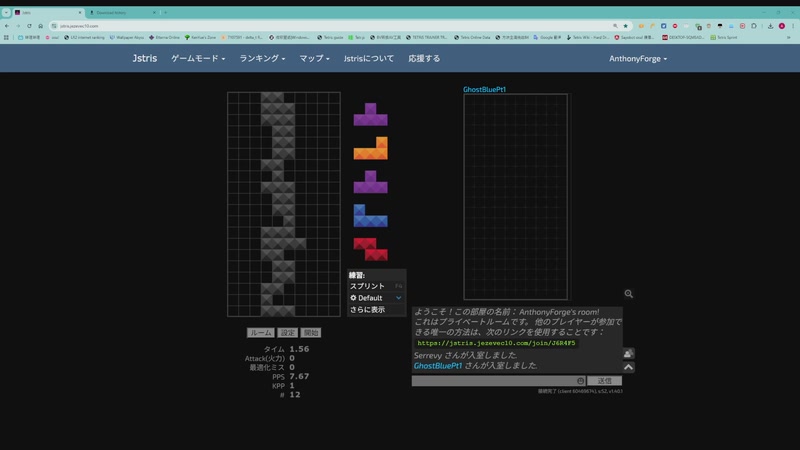The image size is (800, 450).
Task: Click the 設定 button below the board
Action: coord(287,333)
